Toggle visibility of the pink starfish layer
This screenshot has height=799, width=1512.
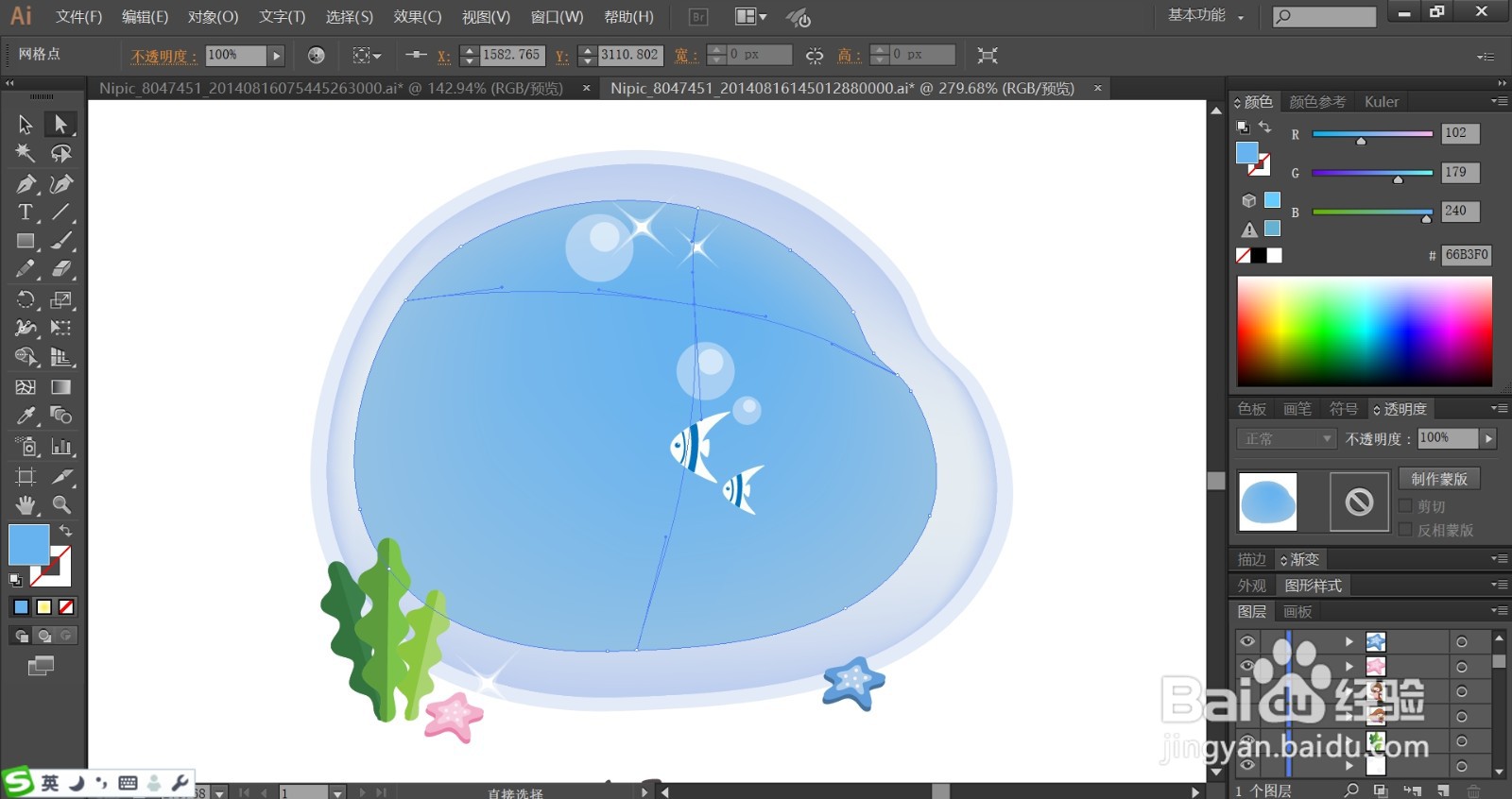(1247, 666)
